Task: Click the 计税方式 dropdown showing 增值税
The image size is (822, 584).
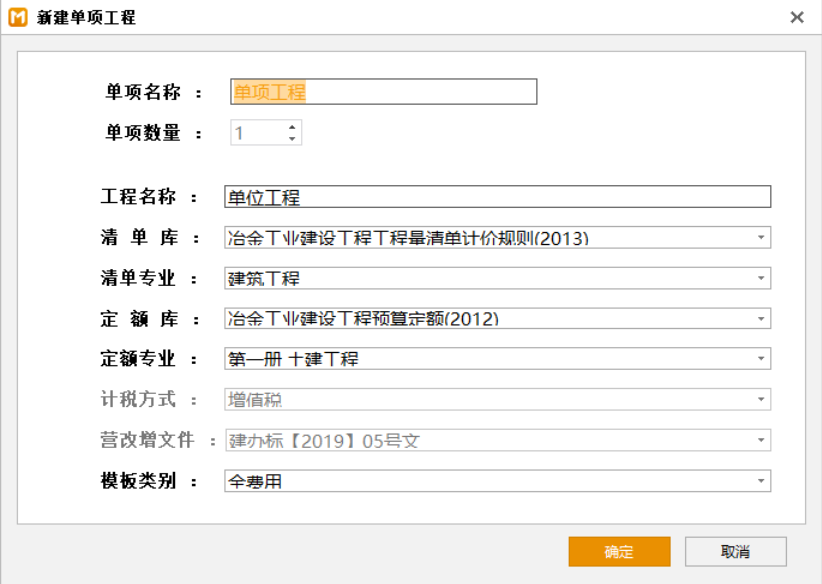Action: click(x=497, y=400)
